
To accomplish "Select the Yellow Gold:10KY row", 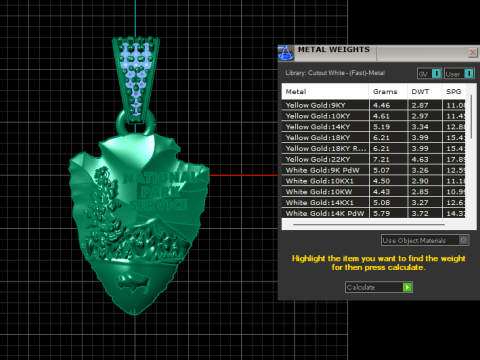I will (x=373, y=116).
